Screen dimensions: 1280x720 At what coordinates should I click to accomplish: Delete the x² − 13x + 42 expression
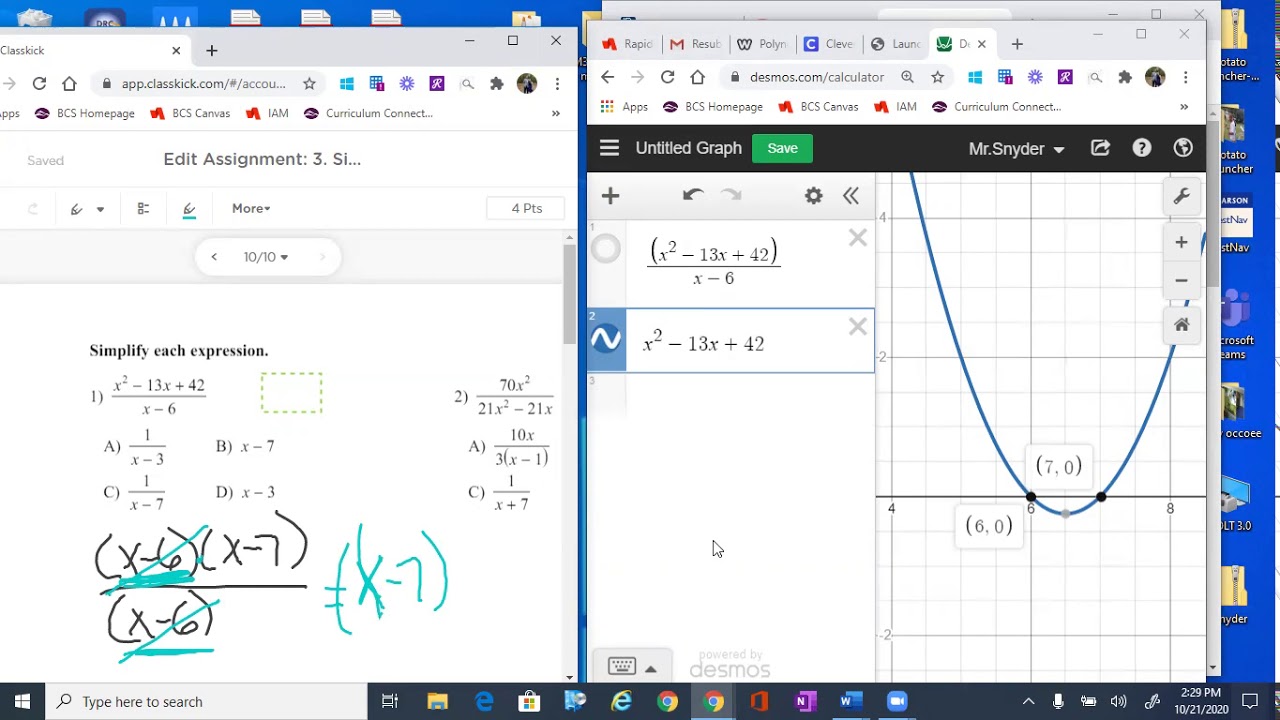click(x=858, y=327)
